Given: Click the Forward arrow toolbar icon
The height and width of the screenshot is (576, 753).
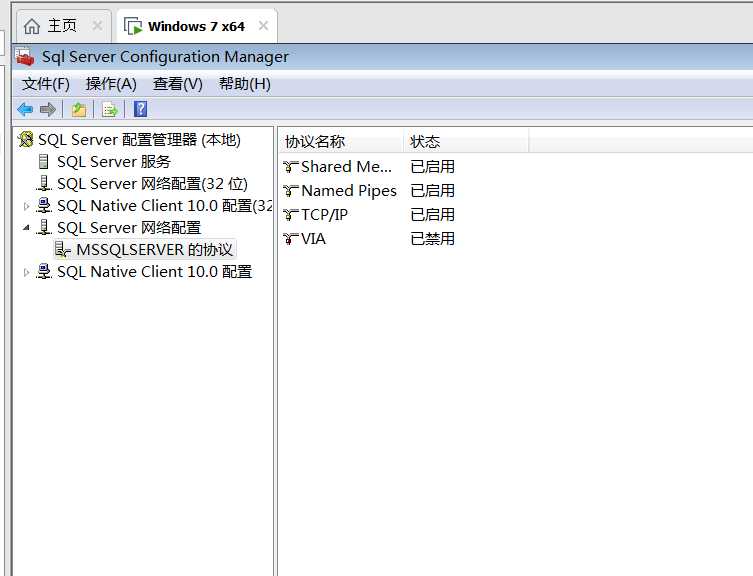Looking at the screenshot, I should click(x=48, y=110).
